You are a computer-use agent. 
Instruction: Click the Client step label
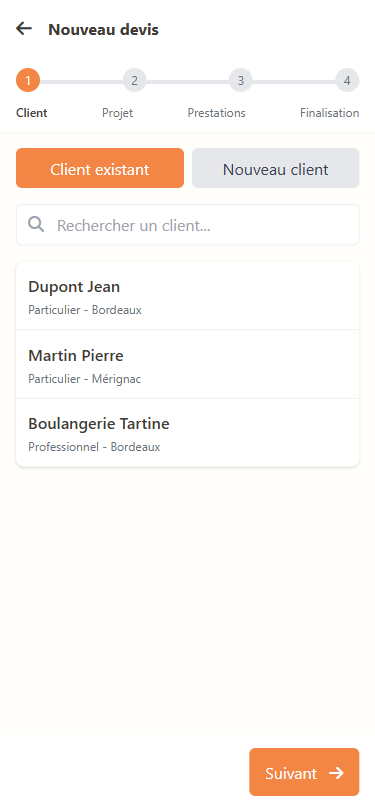pos(32,113)
